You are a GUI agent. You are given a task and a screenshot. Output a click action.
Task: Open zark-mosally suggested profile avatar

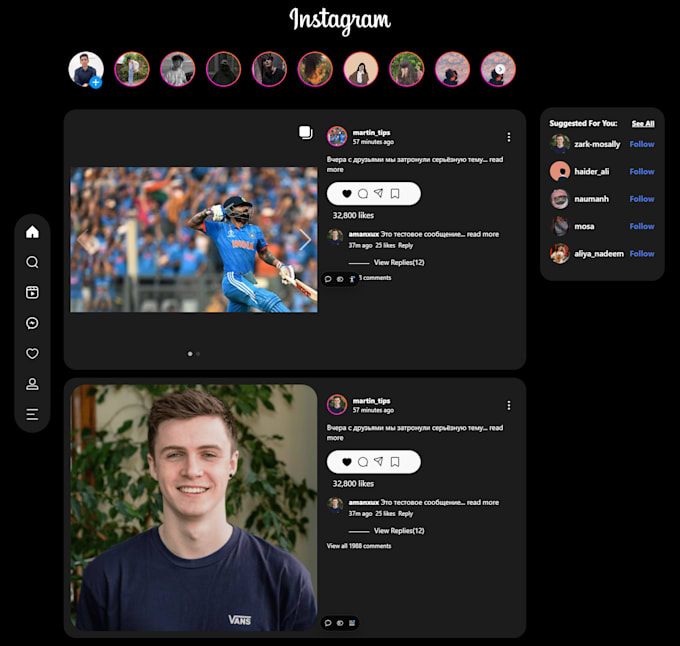click(x=560, y=144)
